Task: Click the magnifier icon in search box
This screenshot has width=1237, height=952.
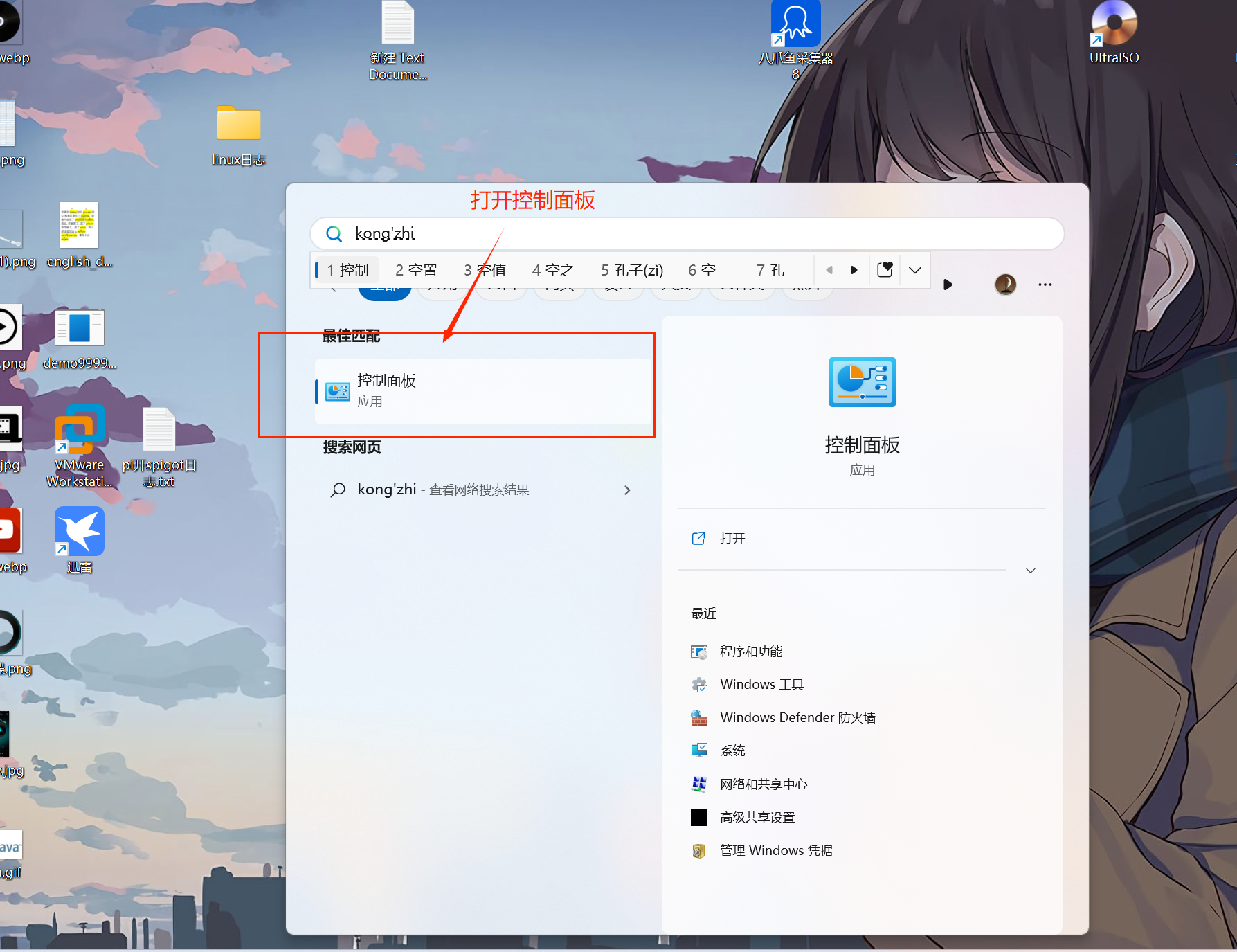Action: coord(334,234)
